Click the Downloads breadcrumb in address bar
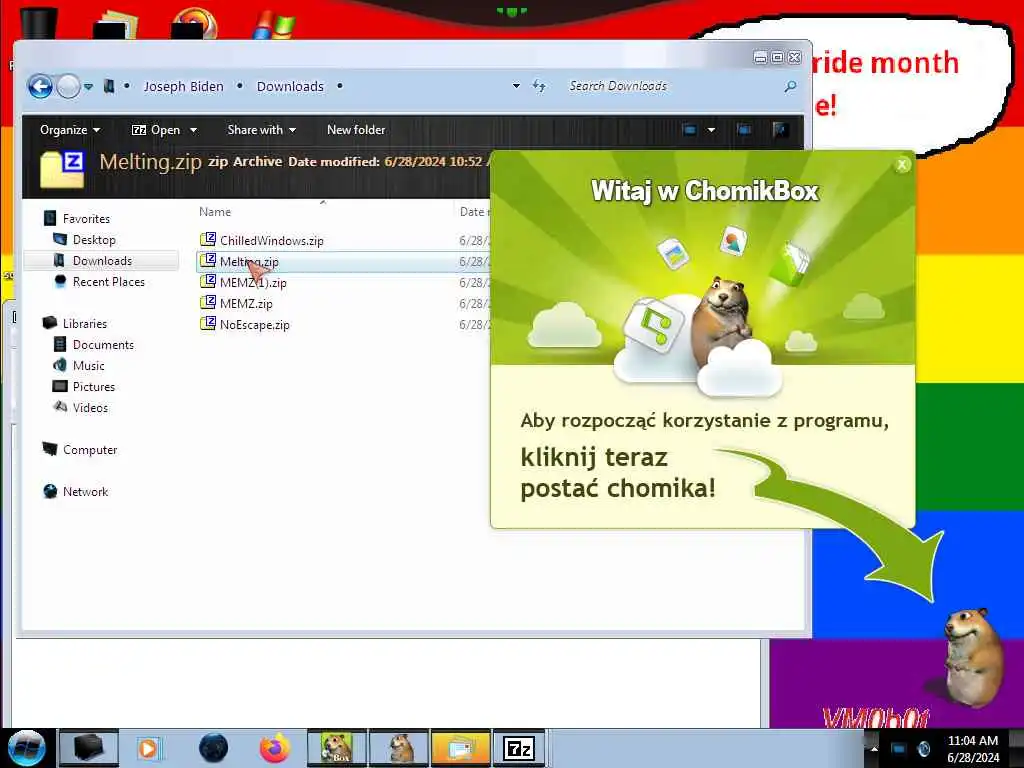 point(290,86)
